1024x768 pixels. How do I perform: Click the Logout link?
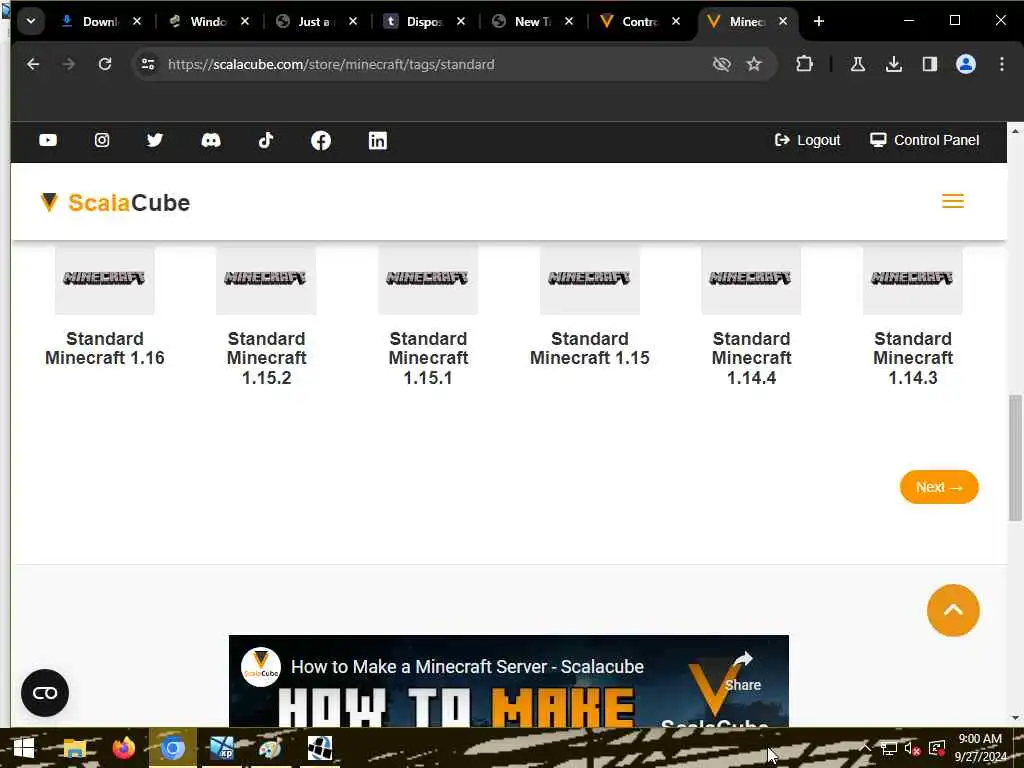pyautogui.click(x=807, y=140)
